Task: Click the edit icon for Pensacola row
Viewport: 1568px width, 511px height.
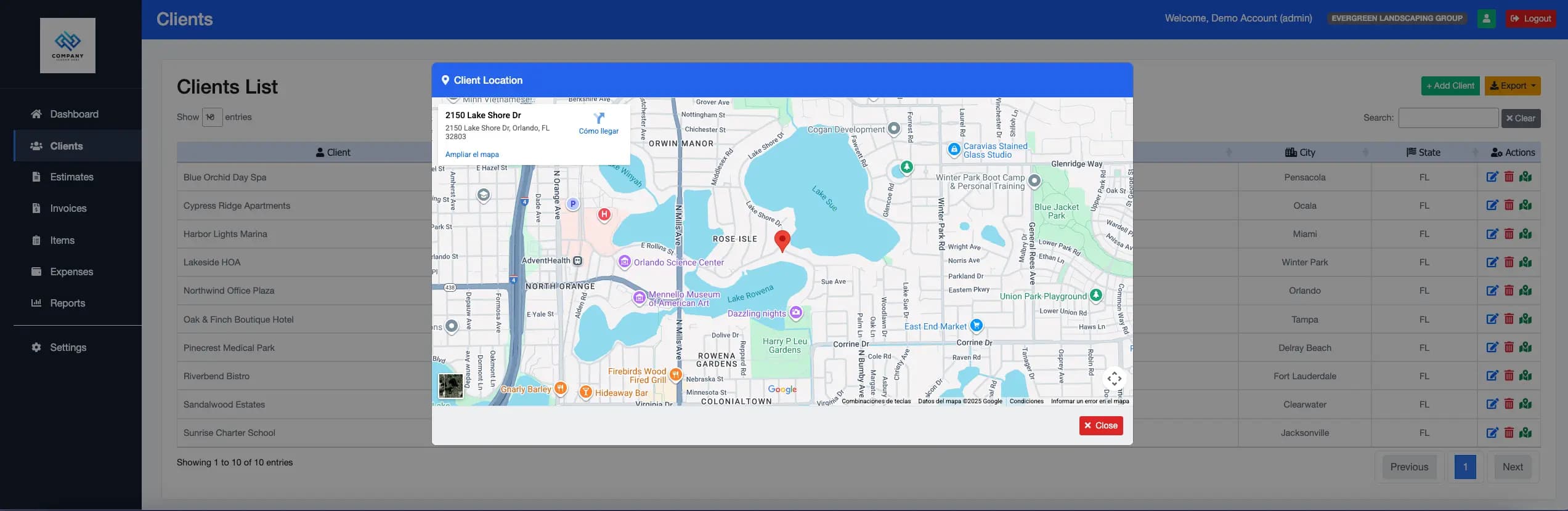Action: pos(1492,177)
